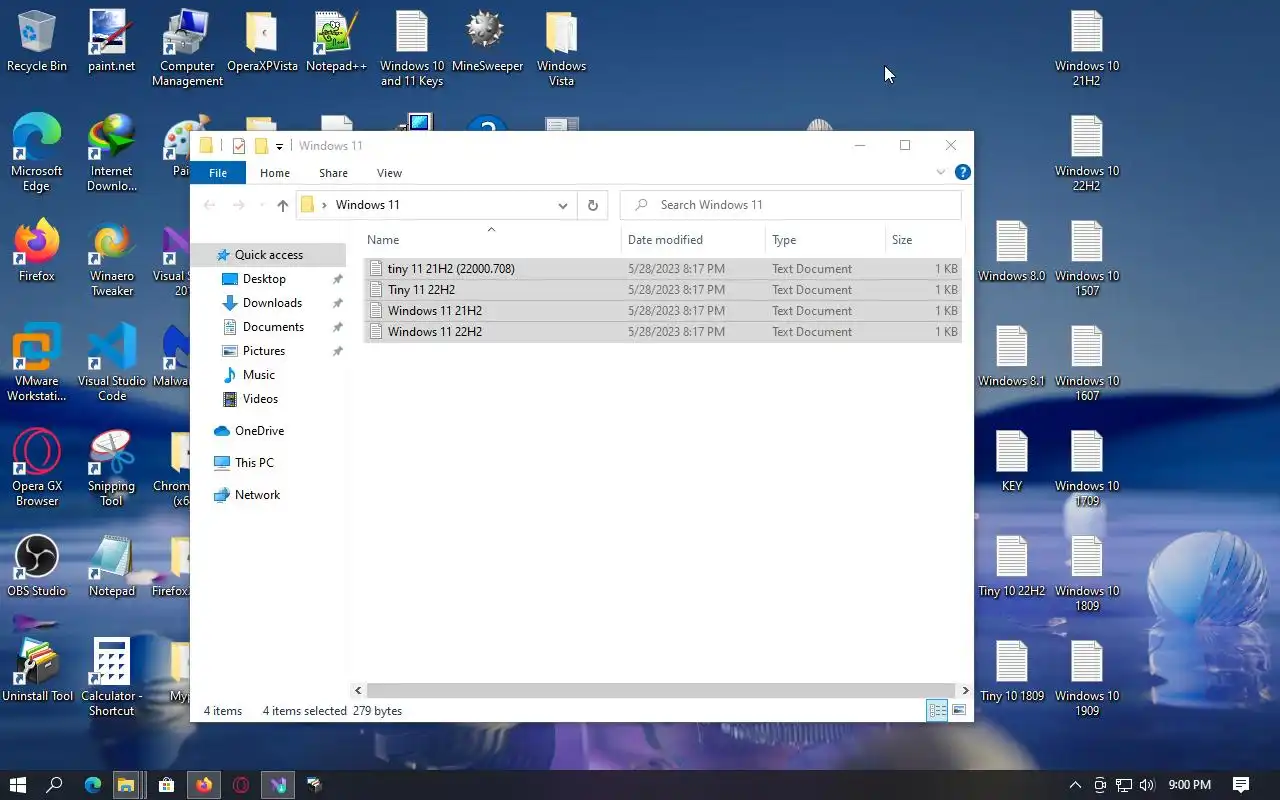Open the Recycle Bin desktop icon
1280x800 pixels.
click(x=37, y=42)
